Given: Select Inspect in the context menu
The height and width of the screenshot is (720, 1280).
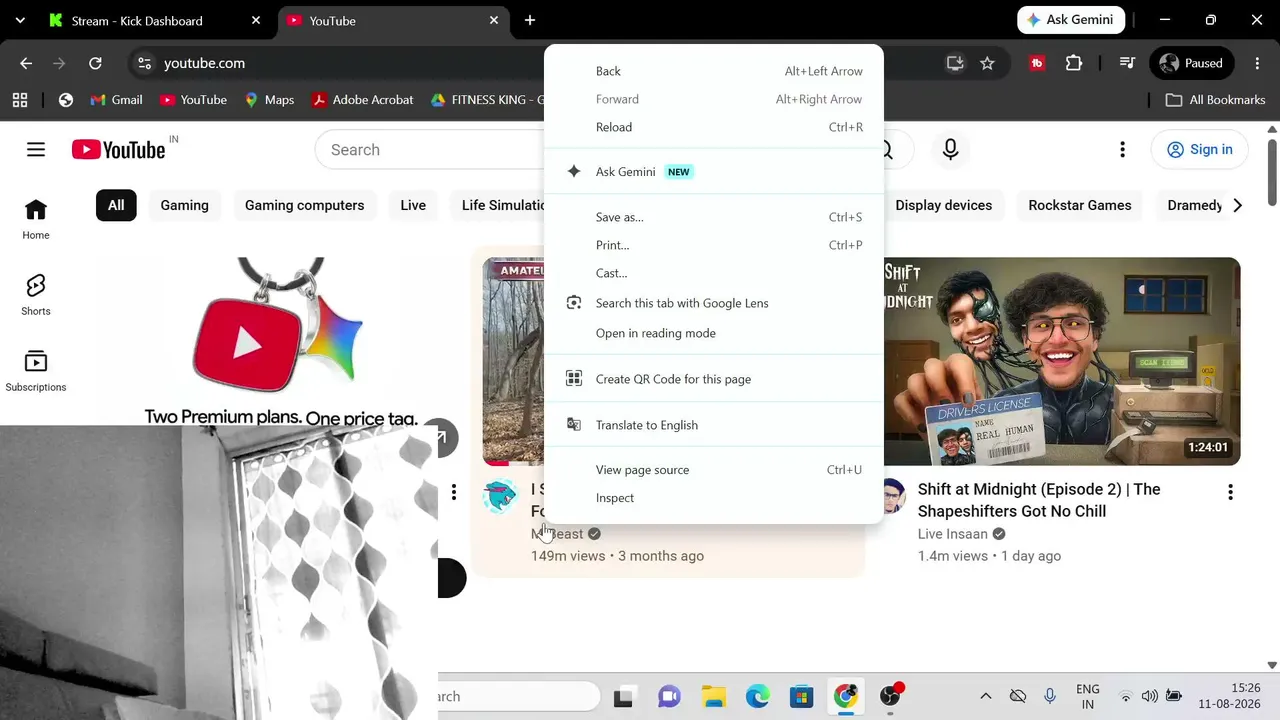Looking at the screenshot, I should [714, 498].
